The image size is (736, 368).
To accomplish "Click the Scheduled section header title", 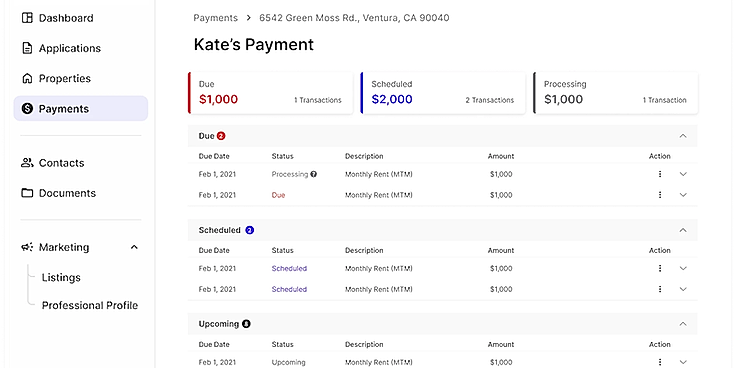I will click(x=219, y=230).
